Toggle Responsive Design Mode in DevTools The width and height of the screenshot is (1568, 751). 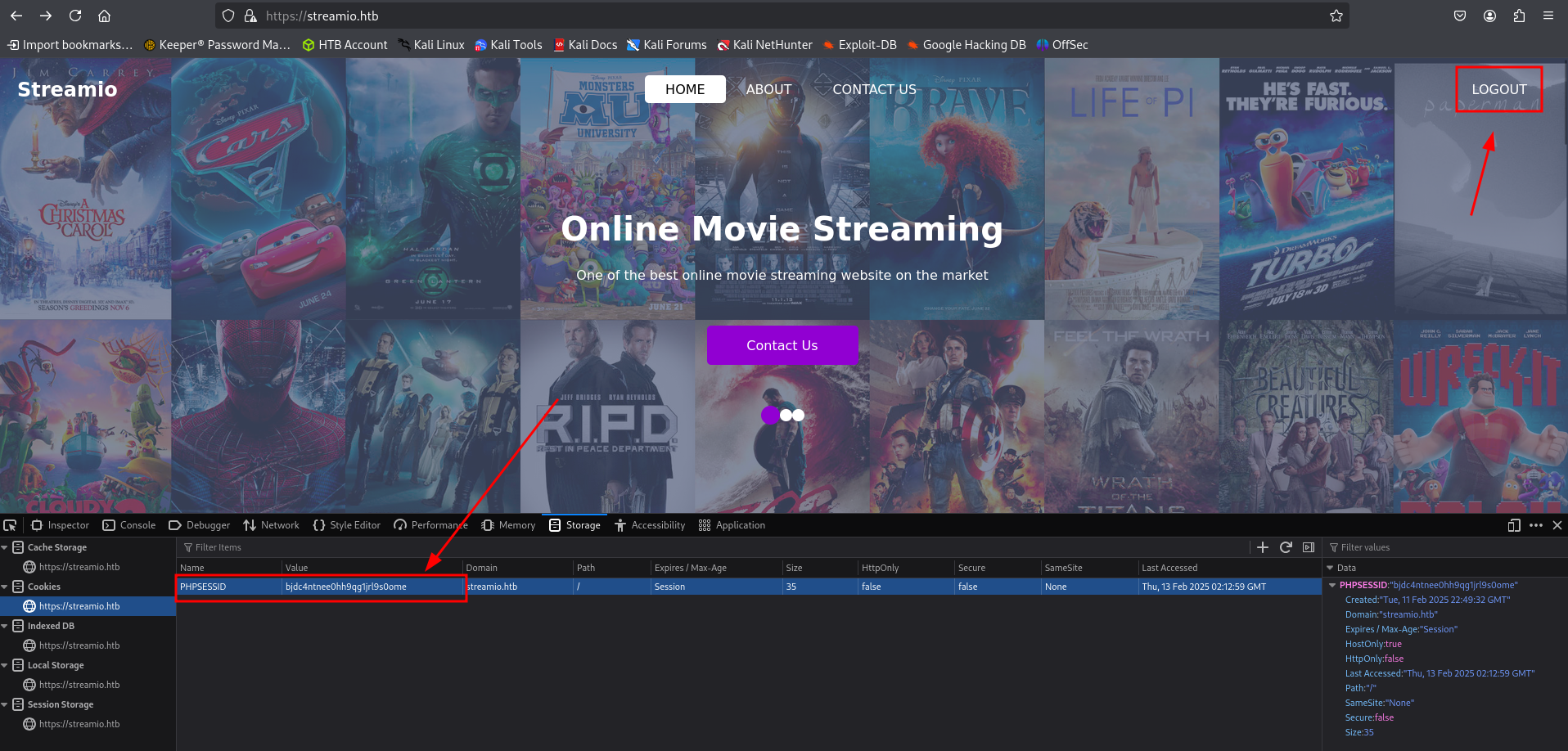coord(1514,525)
